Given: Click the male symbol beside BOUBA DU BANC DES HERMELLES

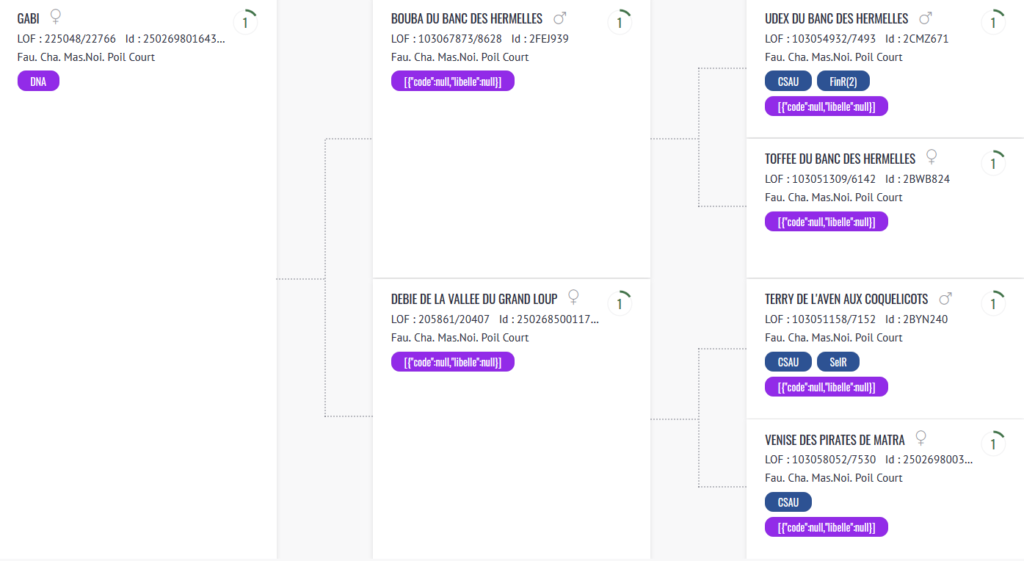Looking at the screenshot, I should tap(560, 18).
